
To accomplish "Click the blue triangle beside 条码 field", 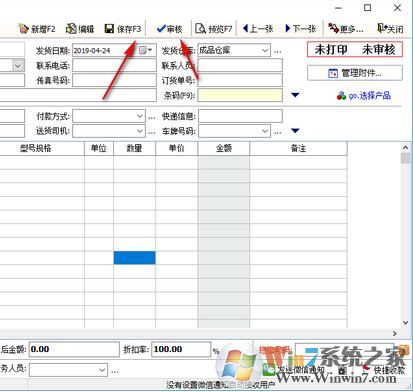I will point(295,95).
